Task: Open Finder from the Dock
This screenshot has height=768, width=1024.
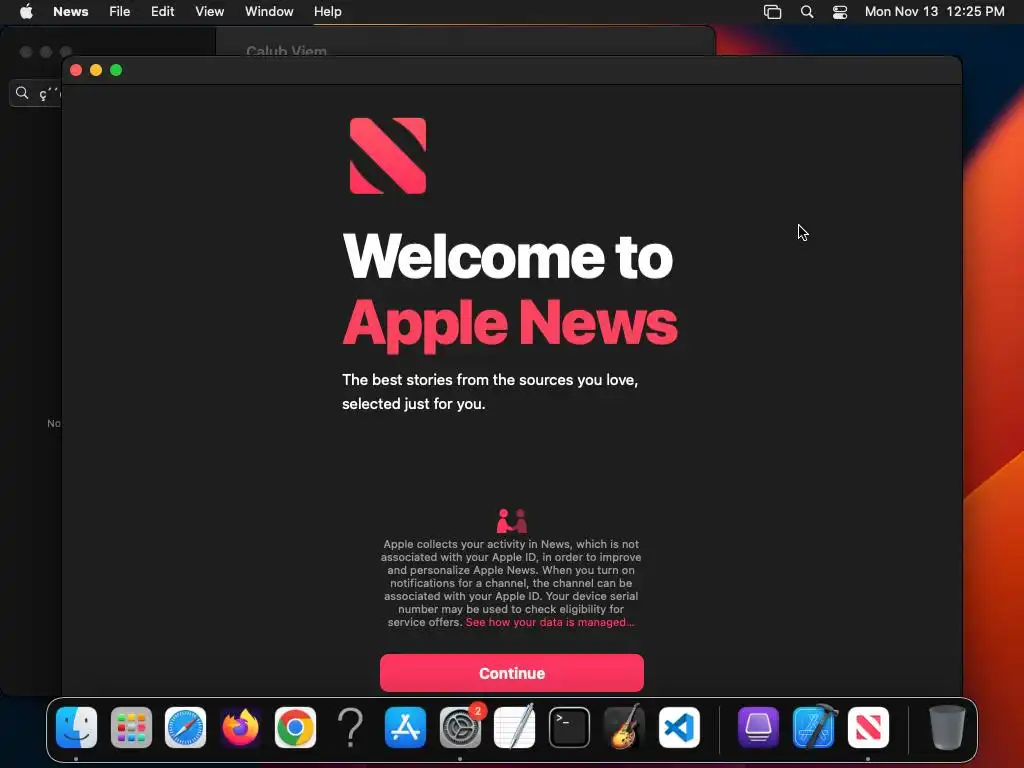Action: (x=76, y=727)
